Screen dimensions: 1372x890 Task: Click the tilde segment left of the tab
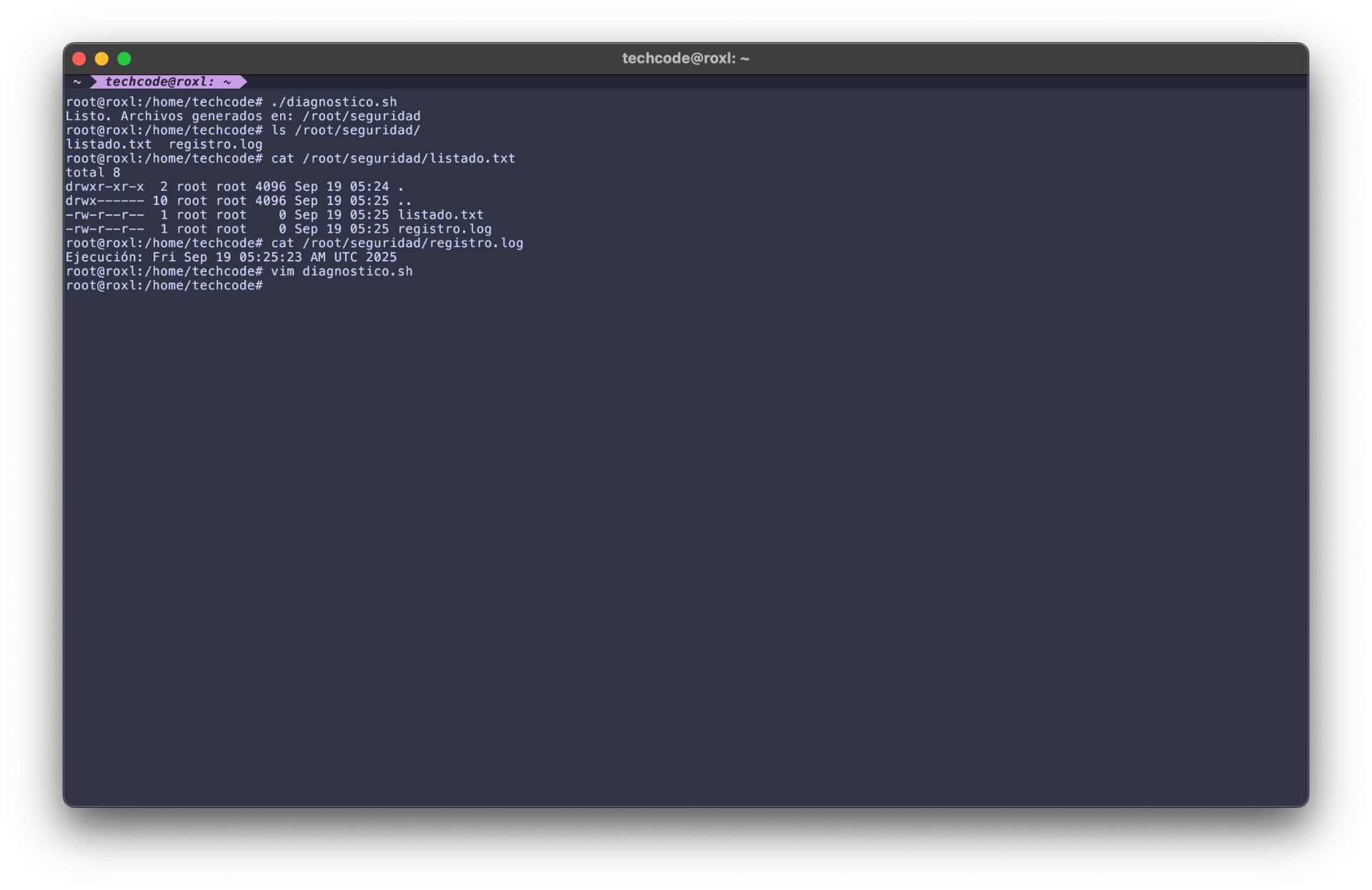77,82
